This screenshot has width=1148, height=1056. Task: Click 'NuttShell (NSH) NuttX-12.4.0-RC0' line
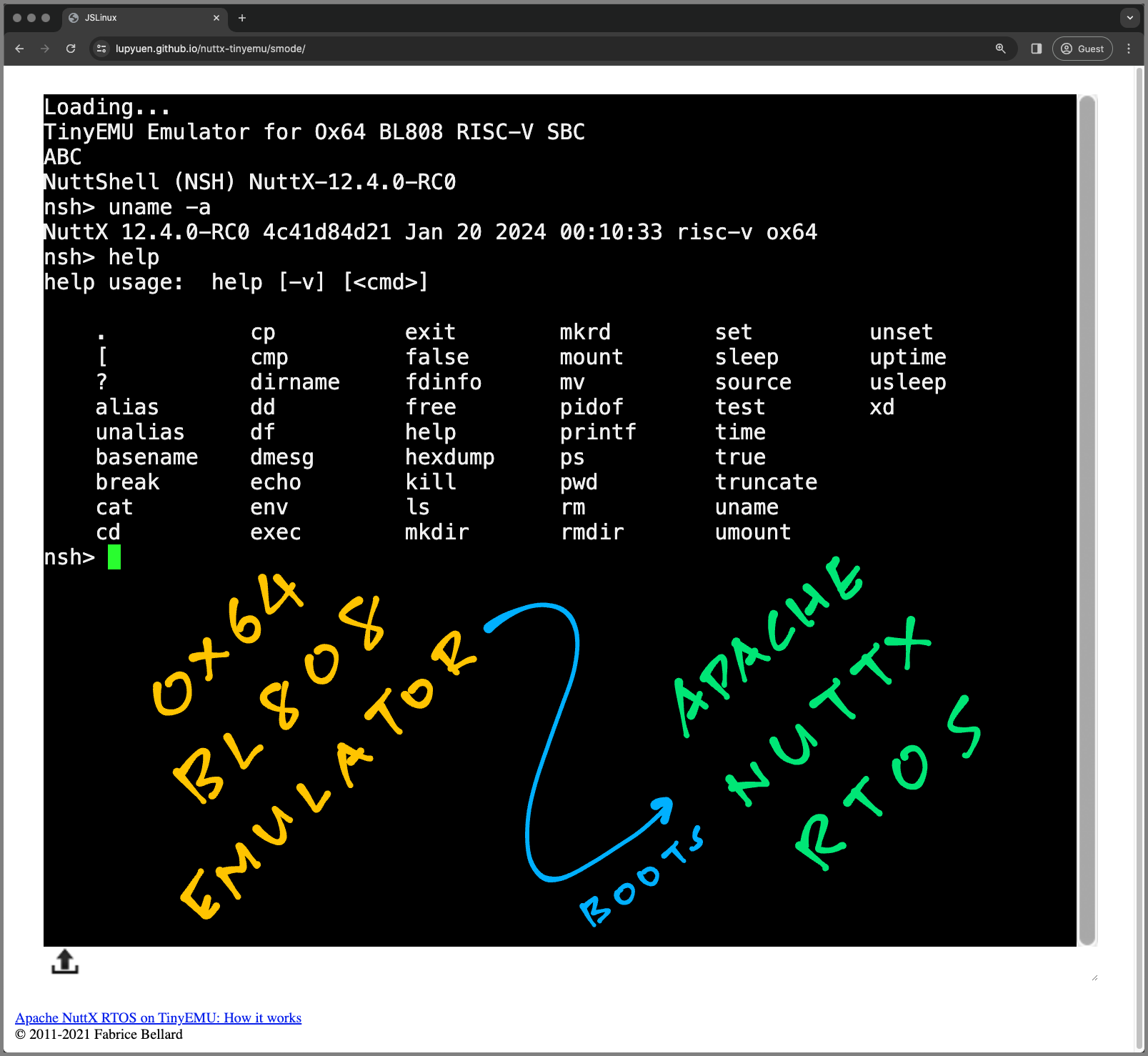tap(249, 182)
